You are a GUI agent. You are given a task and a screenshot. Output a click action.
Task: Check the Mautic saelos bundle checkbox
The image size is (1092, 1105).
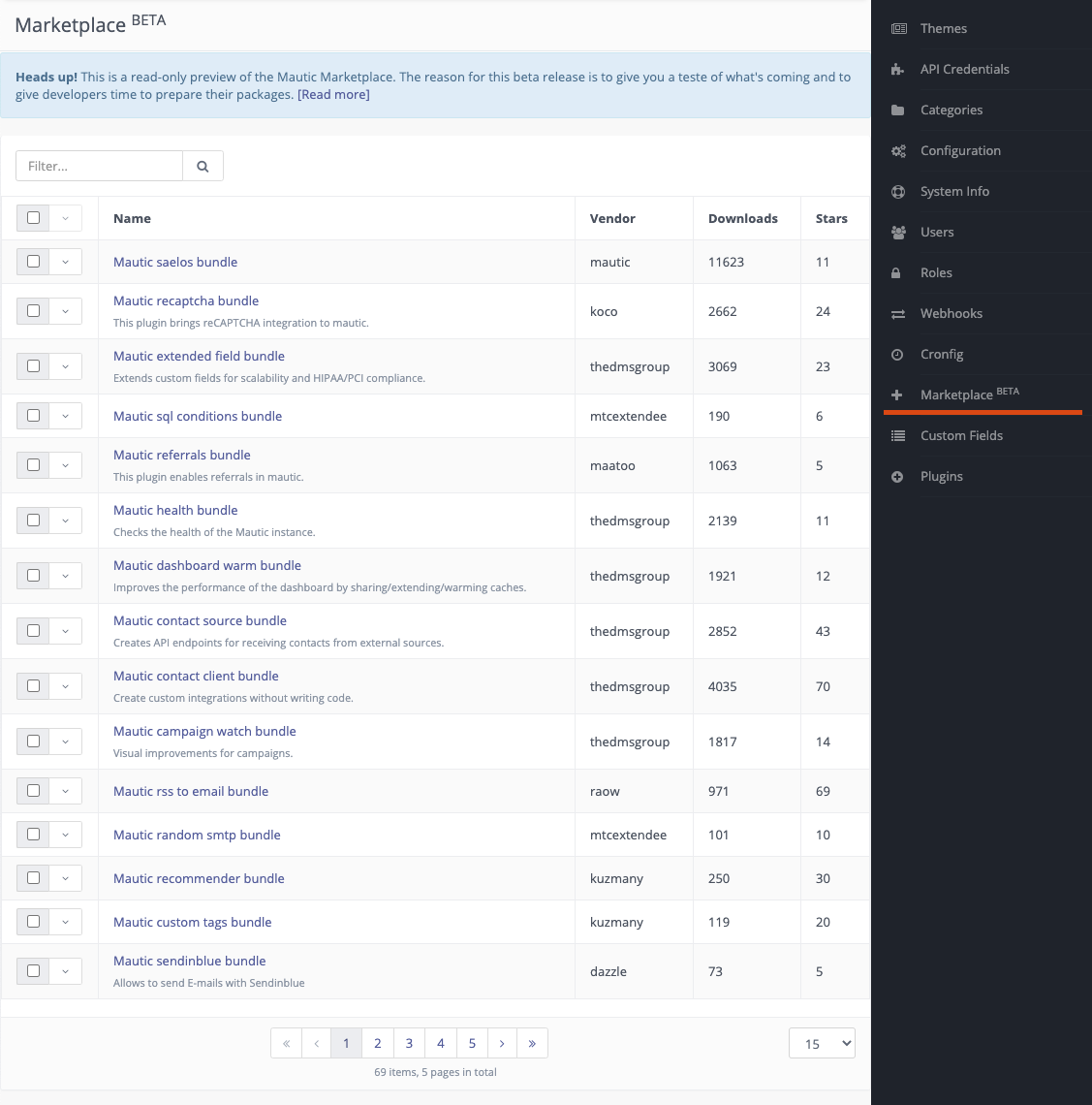pos(34,262)
